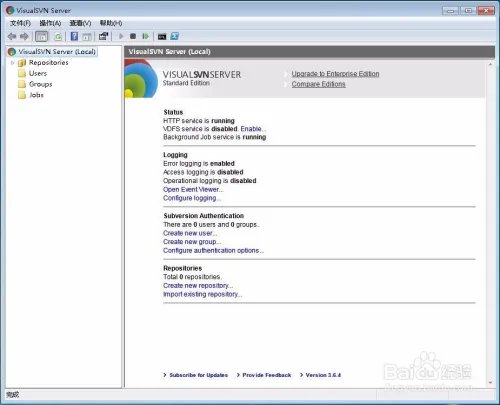Screen dimensions: 500x405
Task: Click the Groups folder icon in tree
Action: pyautogui.click(x=22, y=84)
